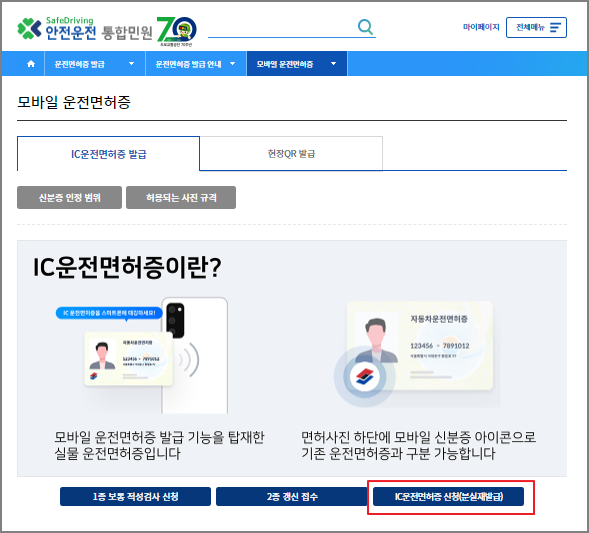
Task: Go to home via the house icon
Action: click(x=31, y=64)
